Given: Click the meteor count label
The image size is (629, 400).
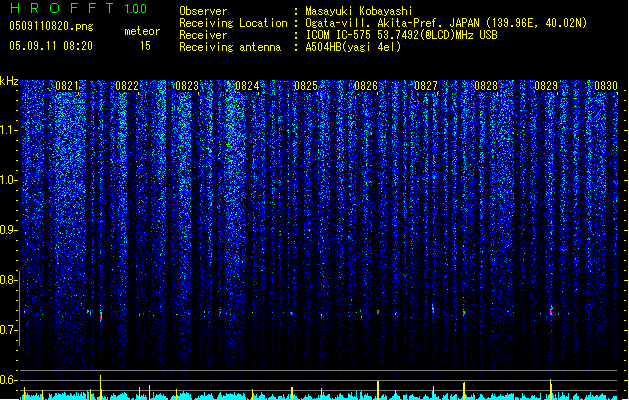Looking at the screenshot, I should click(x=142, y=31).
